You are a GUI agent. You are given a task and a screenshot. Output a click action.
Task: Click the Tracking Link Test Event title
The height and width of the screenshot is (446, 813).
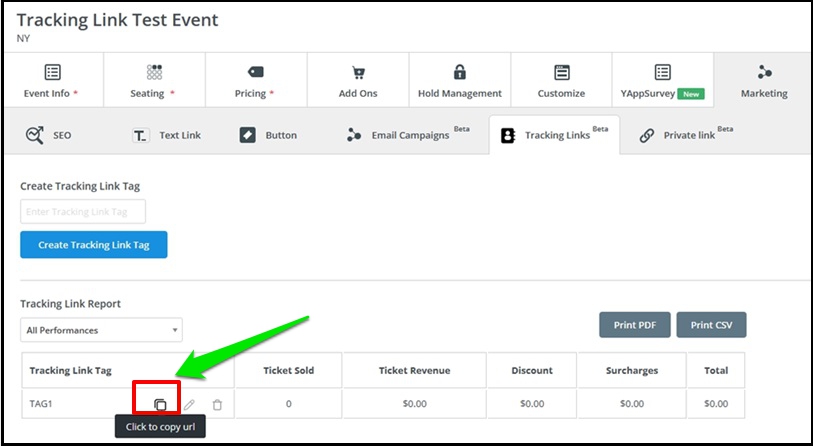pyautogui.click(x=118, y=20)
